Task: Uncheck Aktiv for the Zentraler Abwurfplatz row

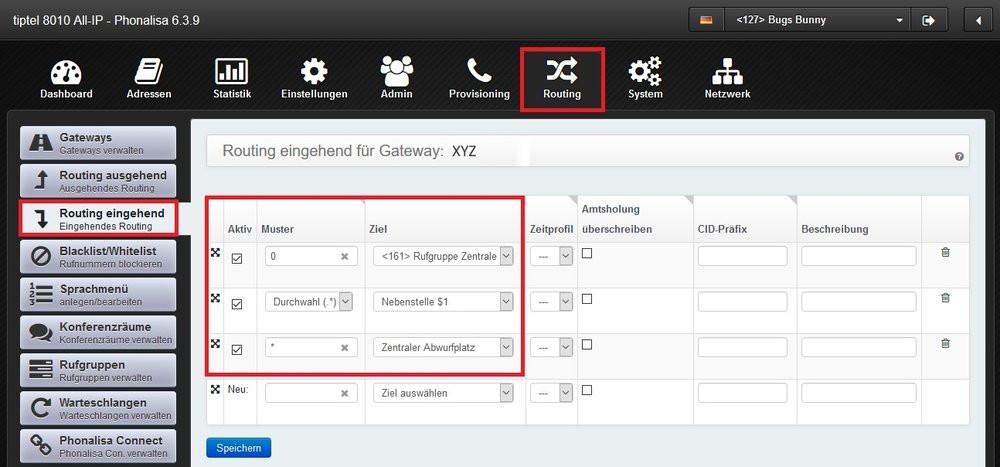Action: tap(237, 349)
